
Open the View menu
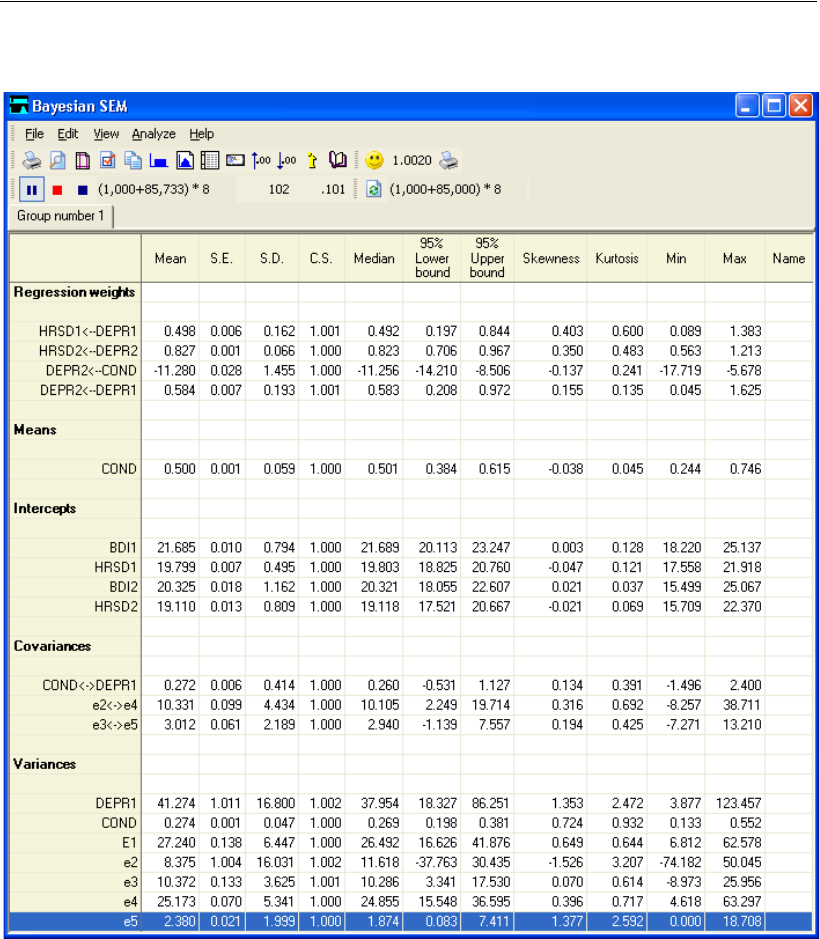click(106, 133)
